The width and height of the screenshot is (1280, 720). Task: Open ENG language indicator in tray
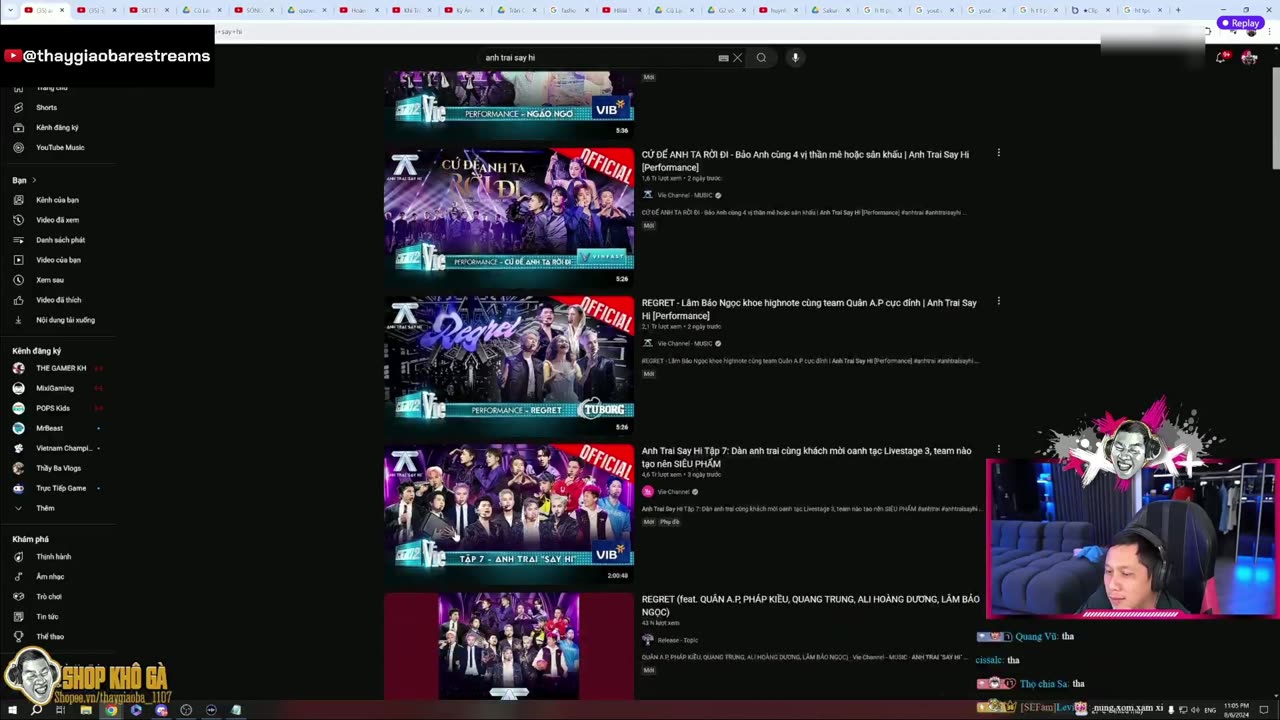pos(1210,710)
